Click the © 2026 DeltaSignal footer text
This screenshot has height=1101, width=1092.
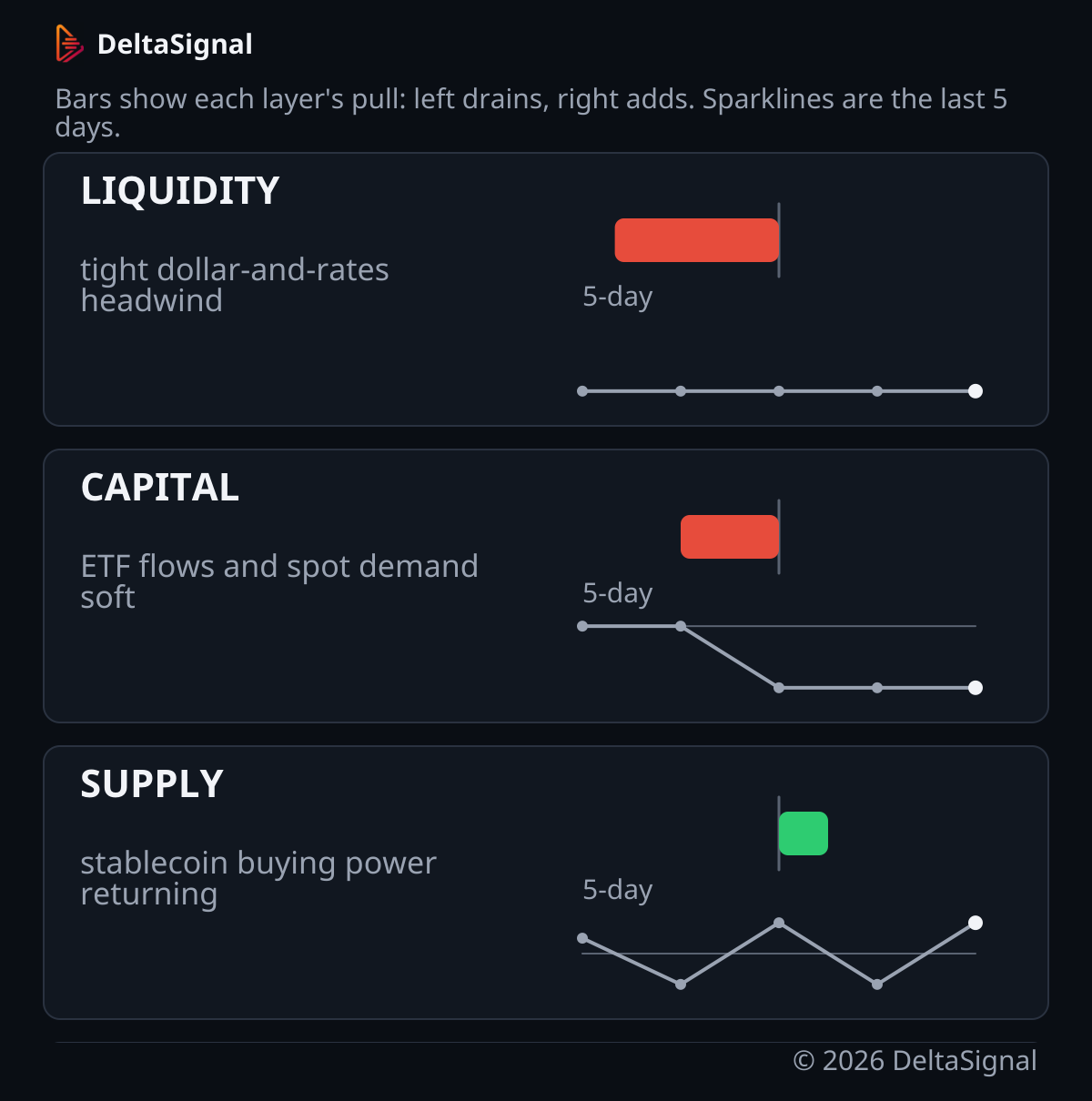click(915, 1061)
